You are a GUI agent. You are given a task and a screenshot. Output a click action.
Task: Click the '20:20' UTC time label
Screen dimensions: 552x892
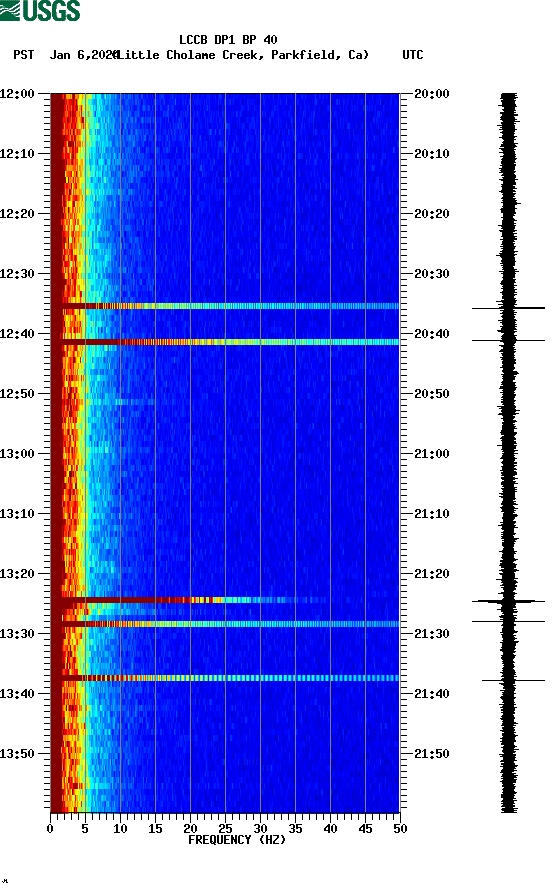tap(432, 214)
